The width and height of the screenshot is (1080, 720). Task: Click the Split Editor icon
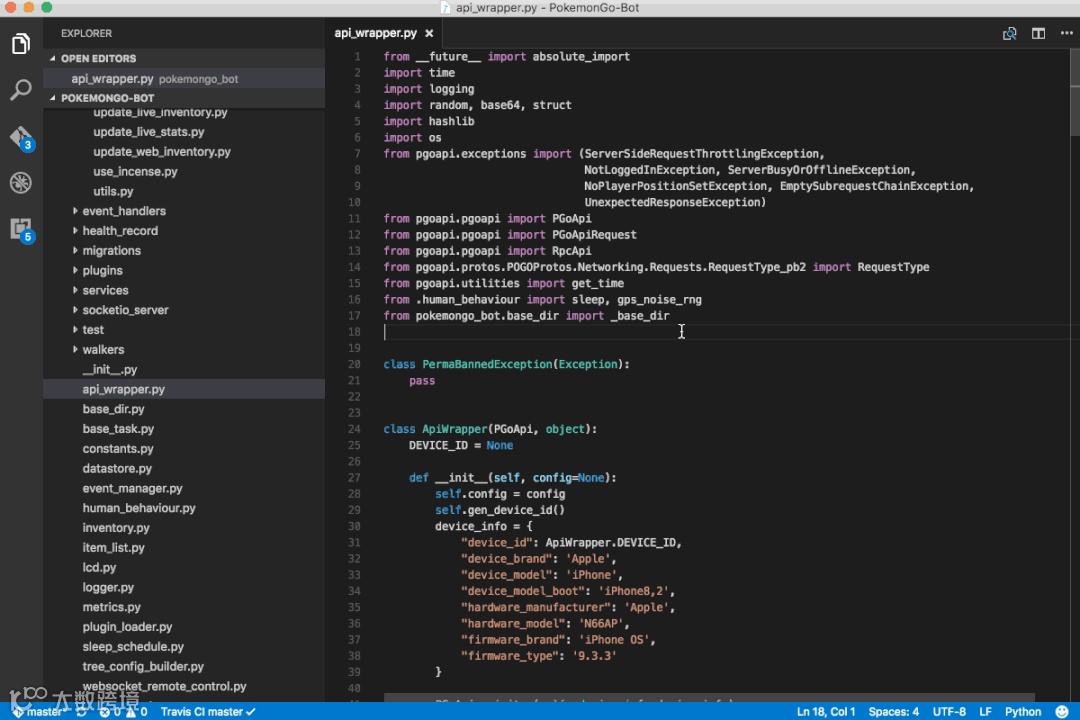click(x=1038, y=33)
